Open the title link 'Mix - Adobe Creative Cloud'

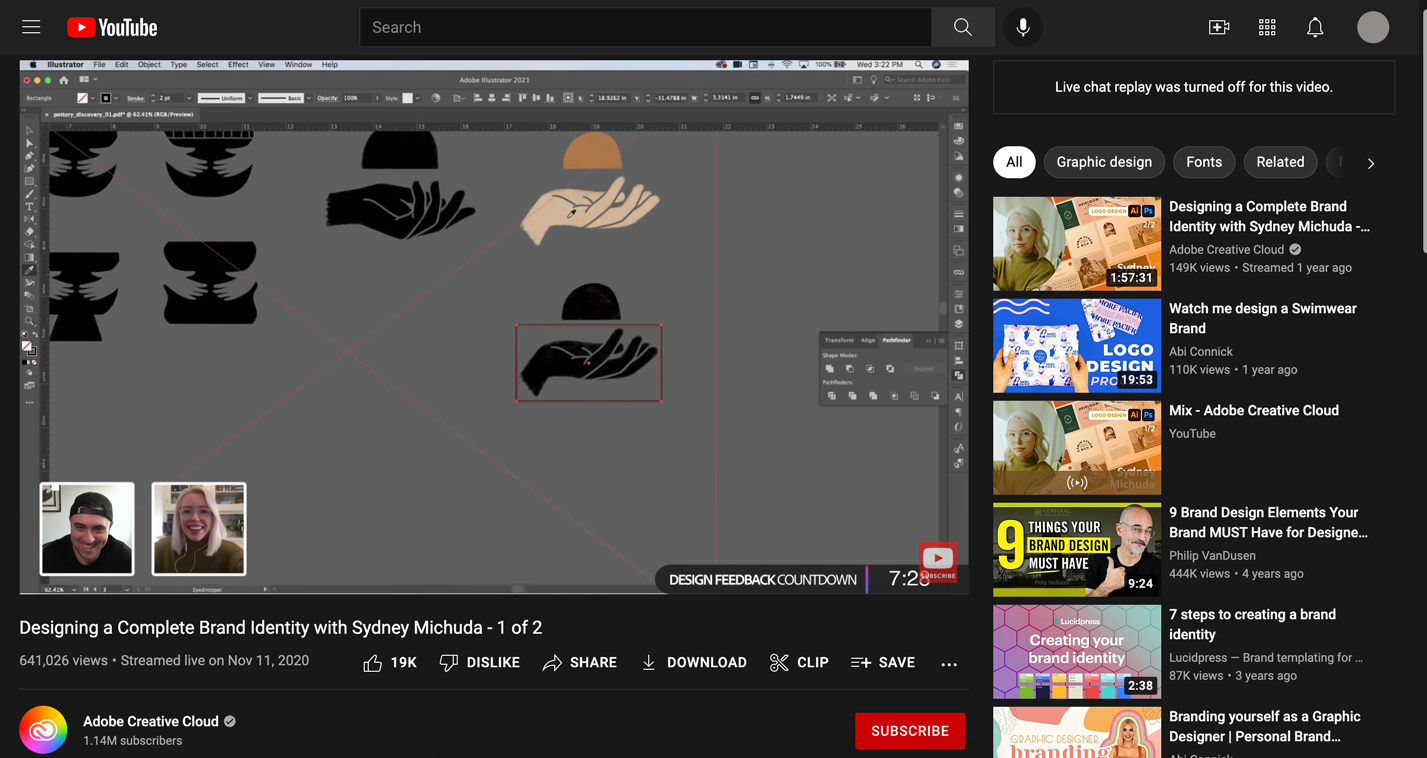(x=1254, y=410)
